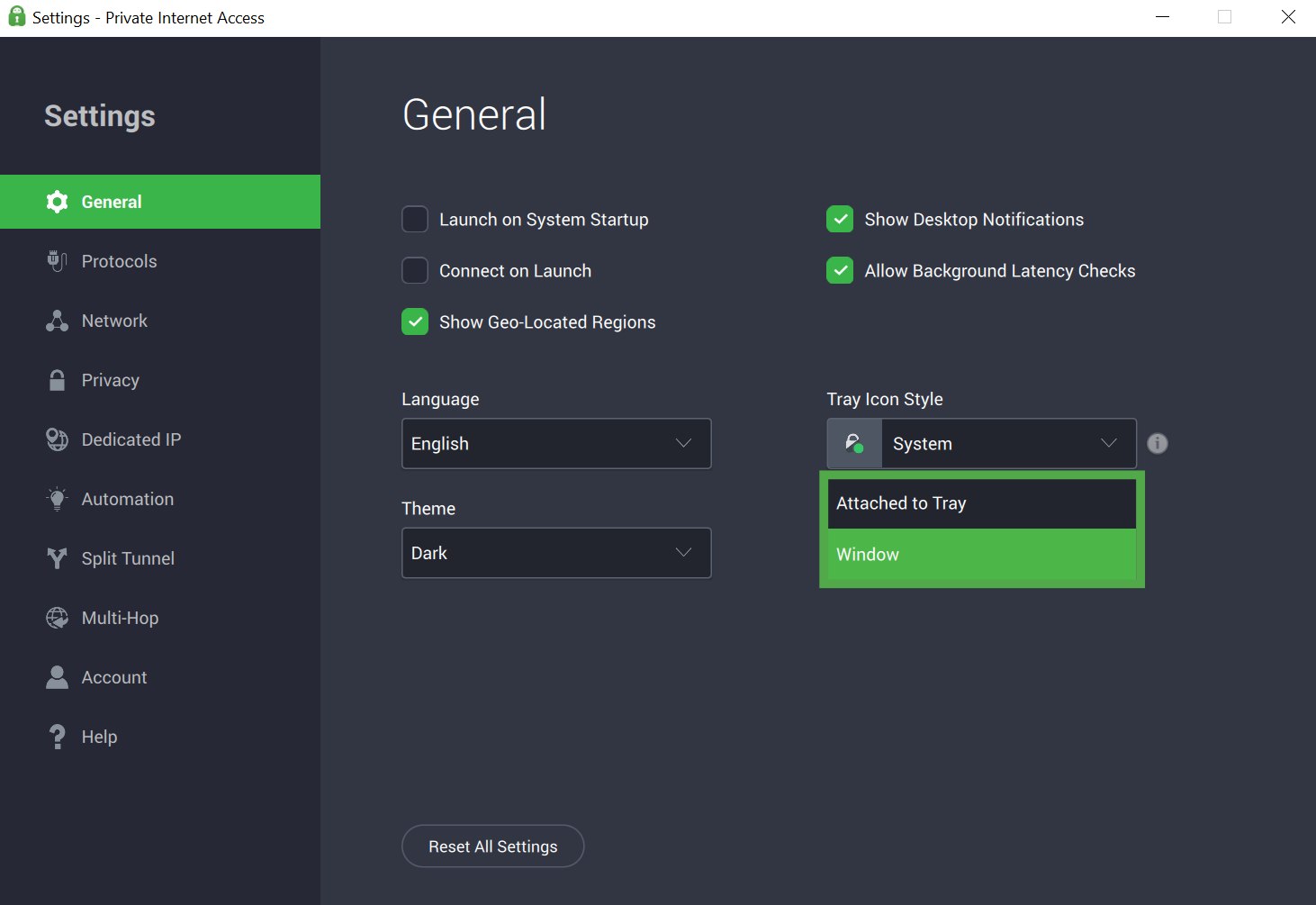Screen dimensions: 1316x905
Task: Click the General gear icon in sidebar
Action: 57,202
